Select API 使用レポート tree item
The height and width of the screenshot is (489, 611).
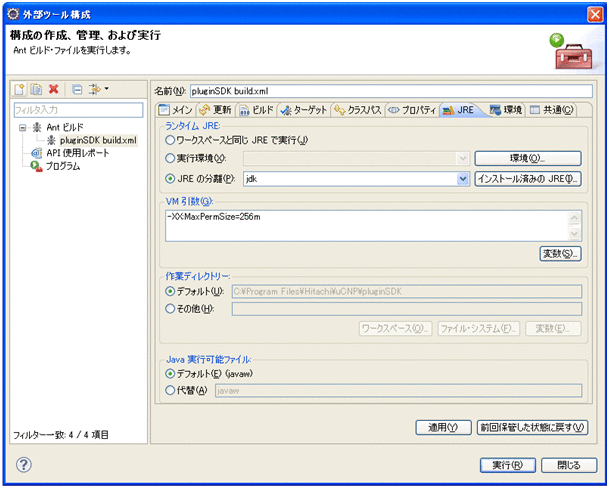[x=78, y=153]
